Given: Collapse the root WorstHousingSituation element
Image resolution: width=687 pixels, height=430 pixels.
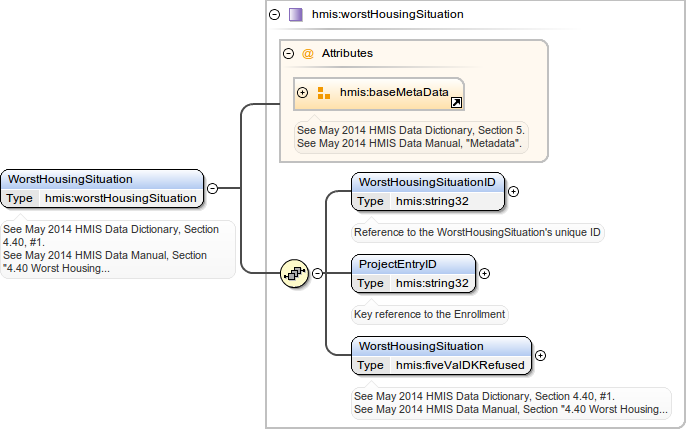Looking at the screenshot, I should point(213,187).
